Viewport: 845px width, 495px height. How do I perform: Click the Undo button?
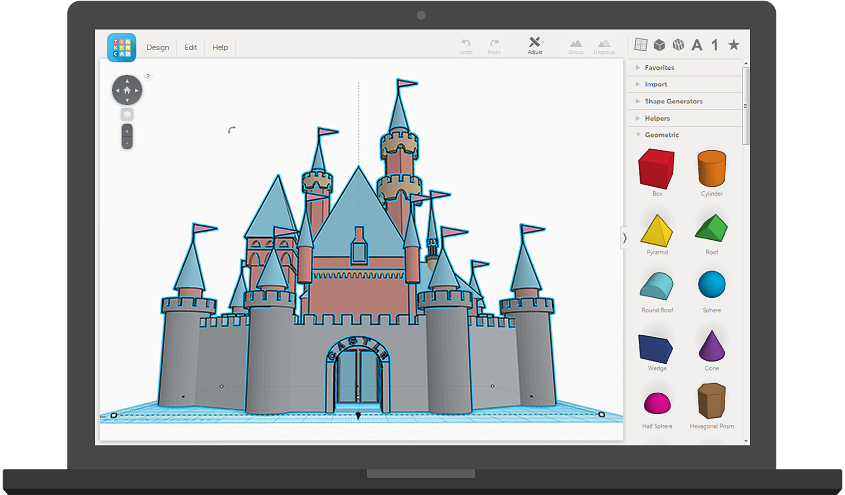click(x=466, y=46)
